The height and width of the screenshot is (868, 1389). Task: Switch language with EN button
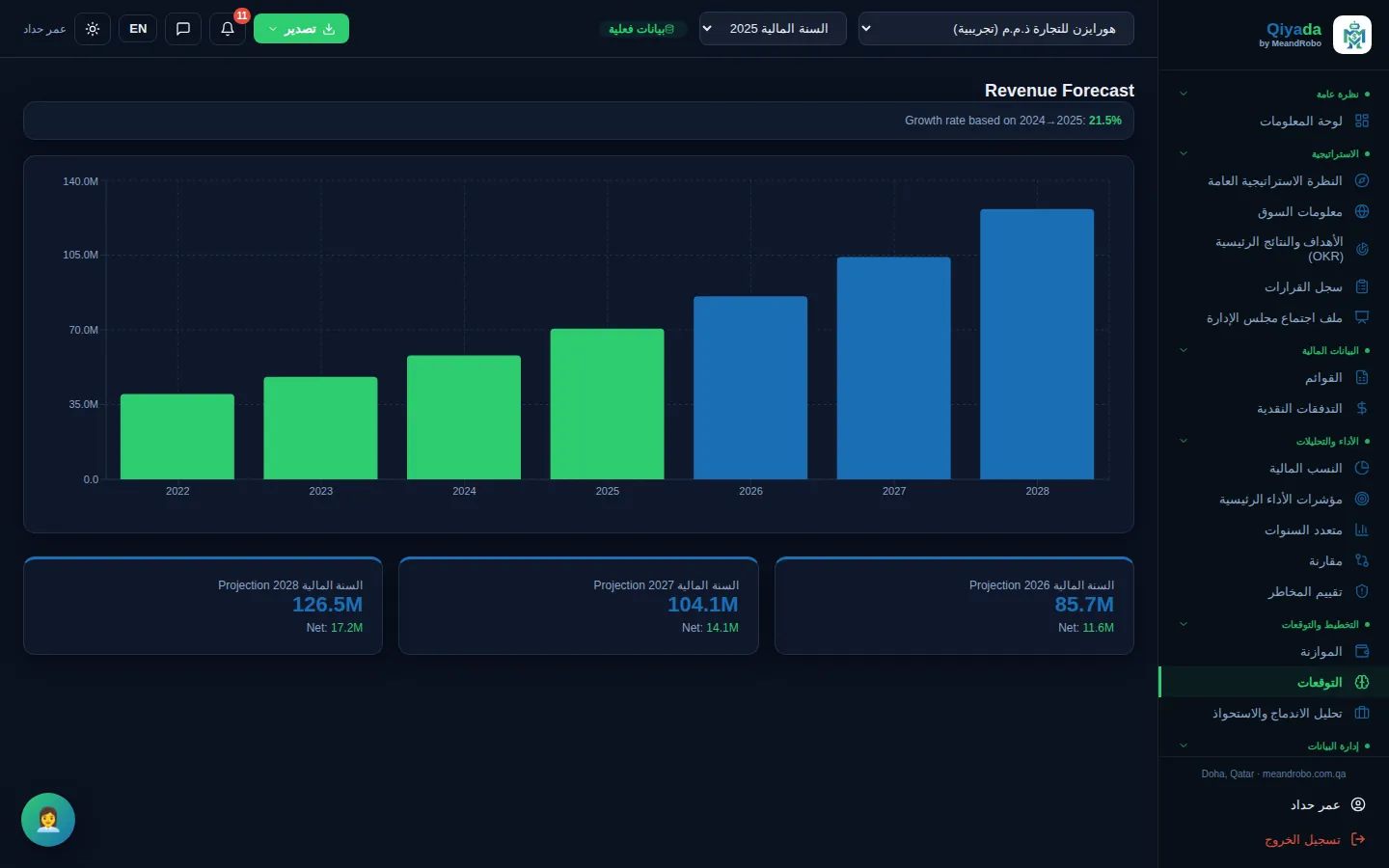138,29
